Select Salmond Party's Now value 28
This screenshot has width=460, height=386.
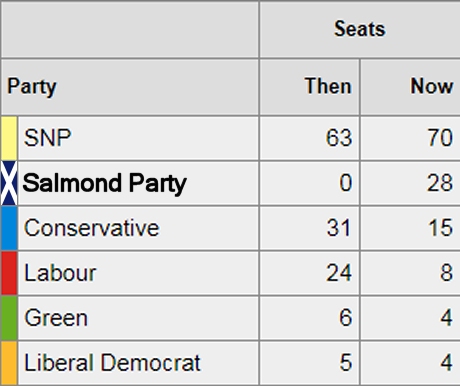click(x=440, y=183)
